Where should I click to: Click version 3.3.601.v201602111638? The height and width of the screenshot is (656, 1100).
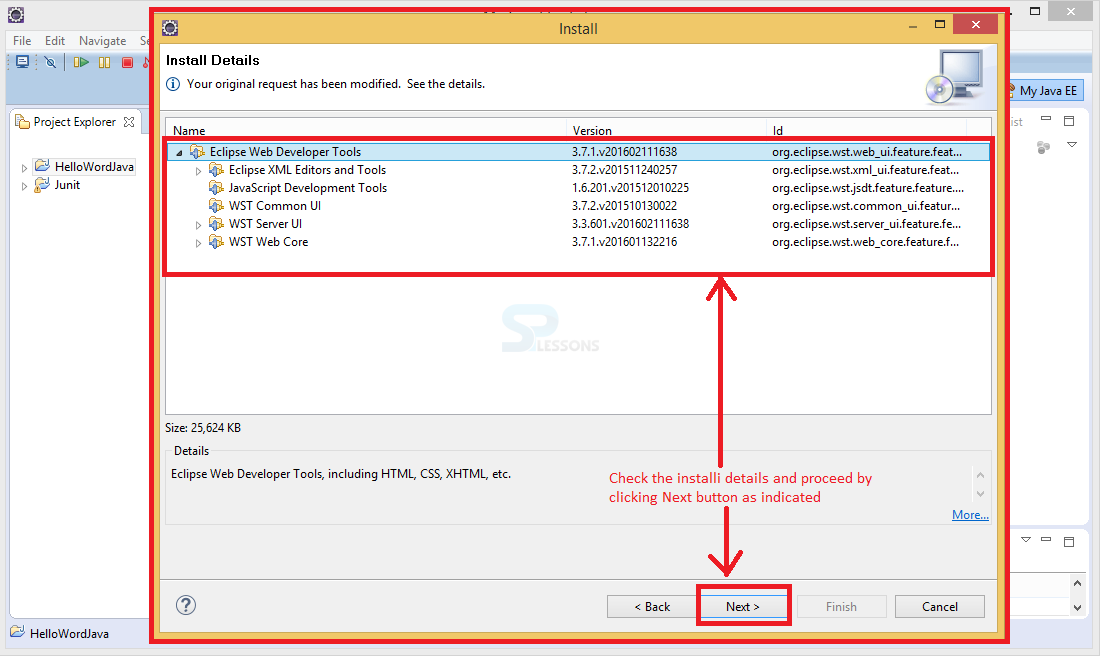[x=630, y=224]
